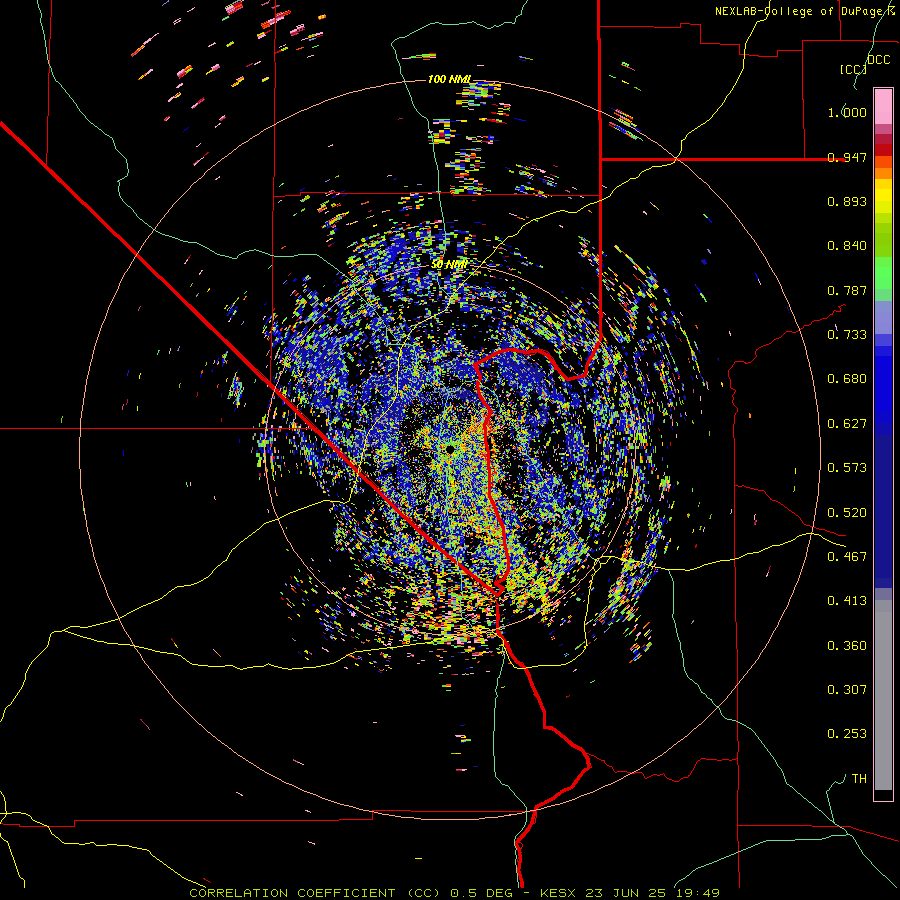900x900 pixels.
Task: Click the 0.253 color scale value
Action: (847, 734)
